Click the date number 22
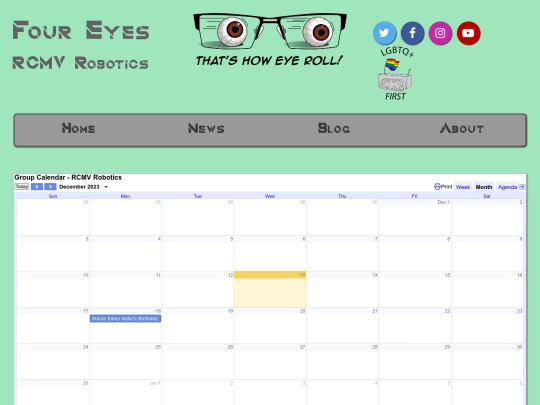Image resolution: width=540 pixels, height=405 pixels. 447,311
